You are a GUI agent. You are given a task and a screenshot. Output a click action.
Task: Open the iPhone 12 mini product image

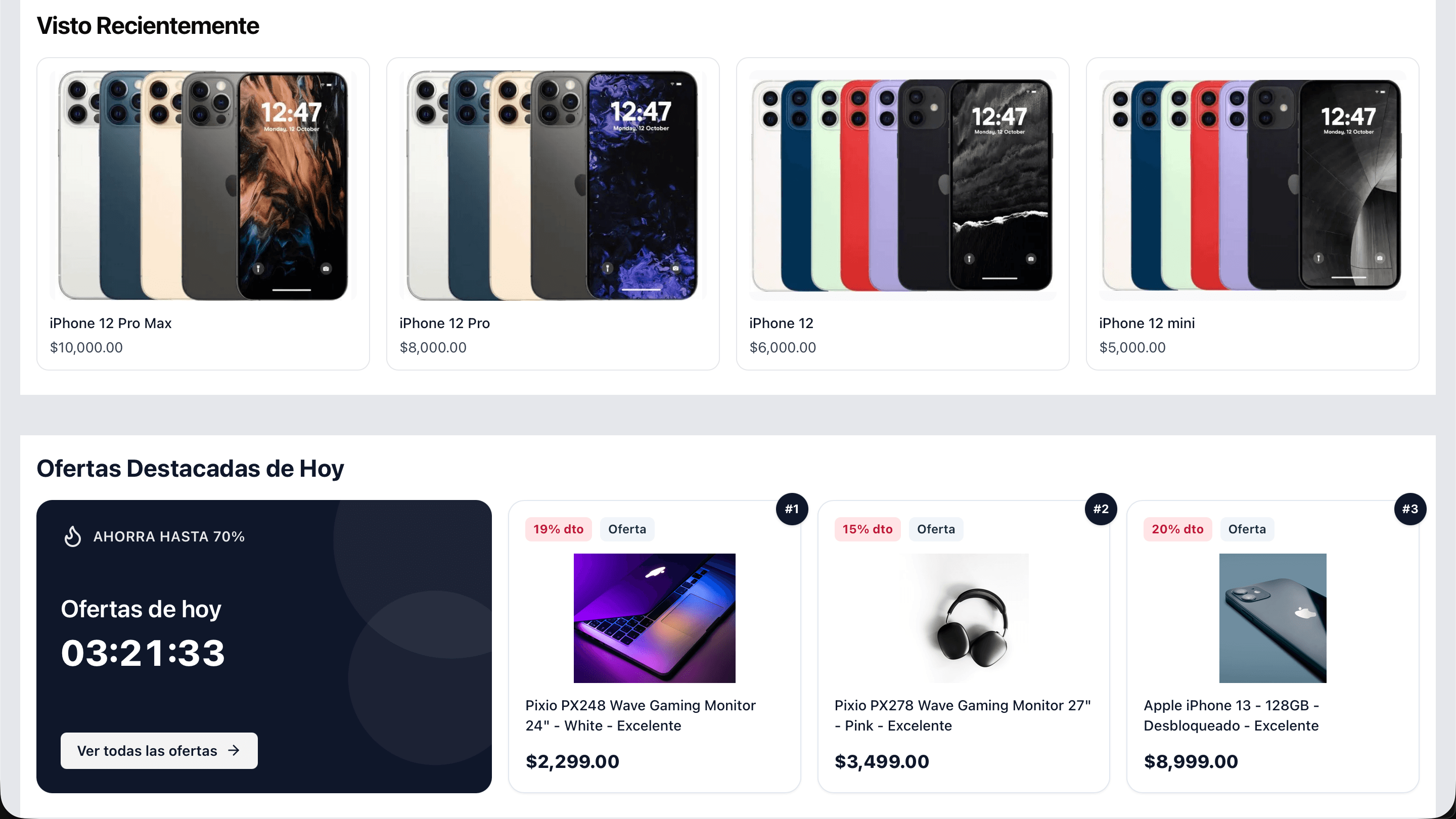1252,186
